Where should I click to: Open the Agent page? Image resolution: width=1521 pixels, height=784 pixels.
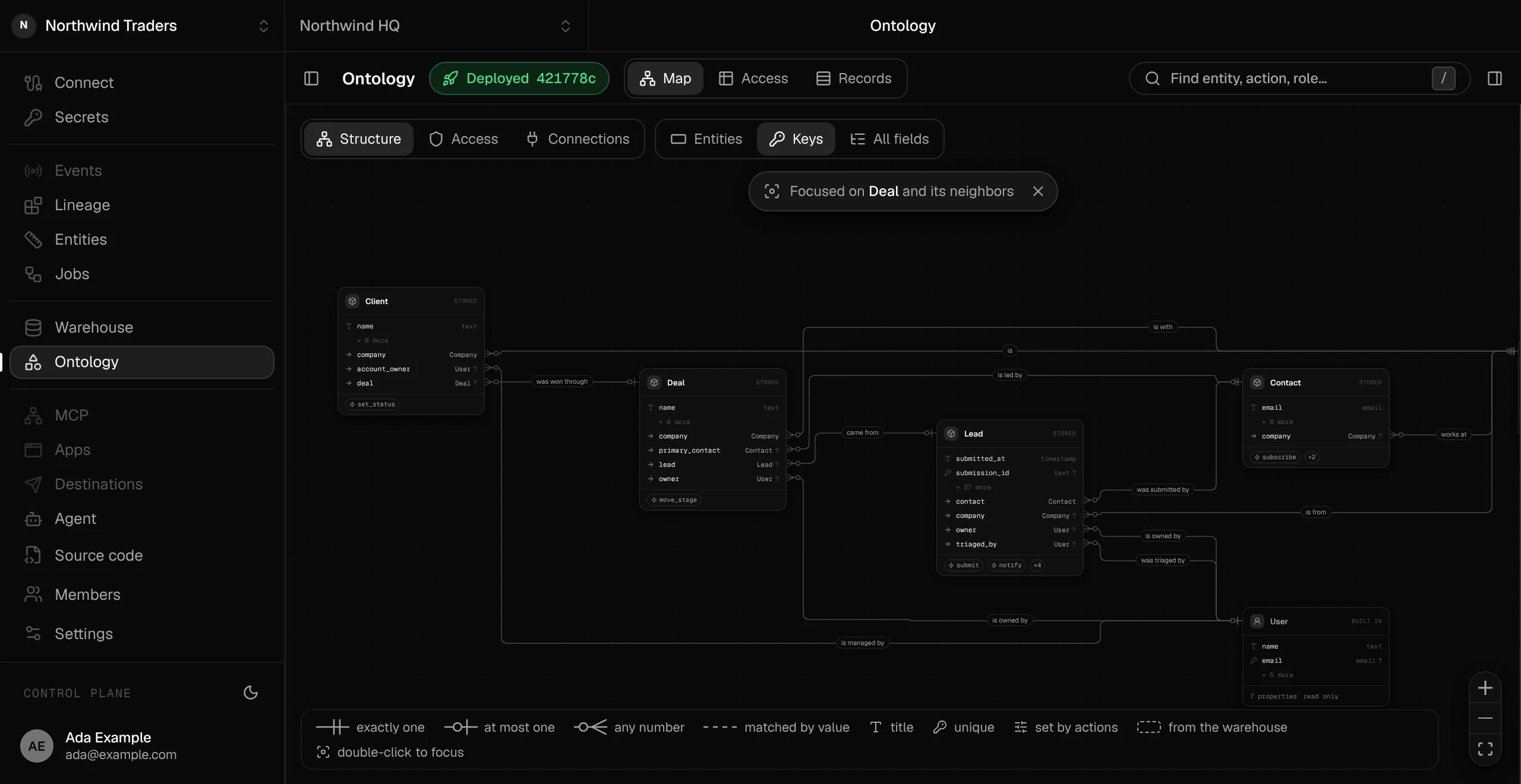[x=142, y=519]
